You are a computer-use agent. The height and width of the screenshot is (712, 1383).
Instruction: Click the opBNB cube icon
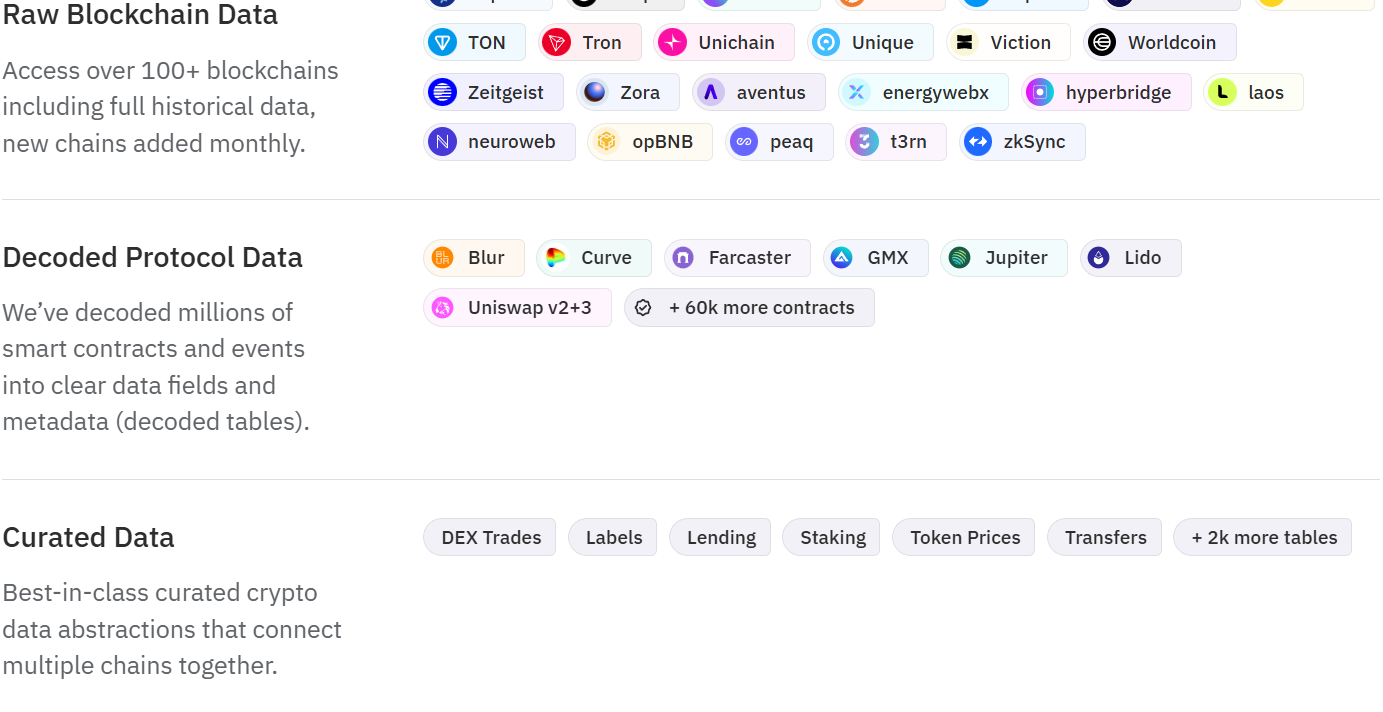606,142
